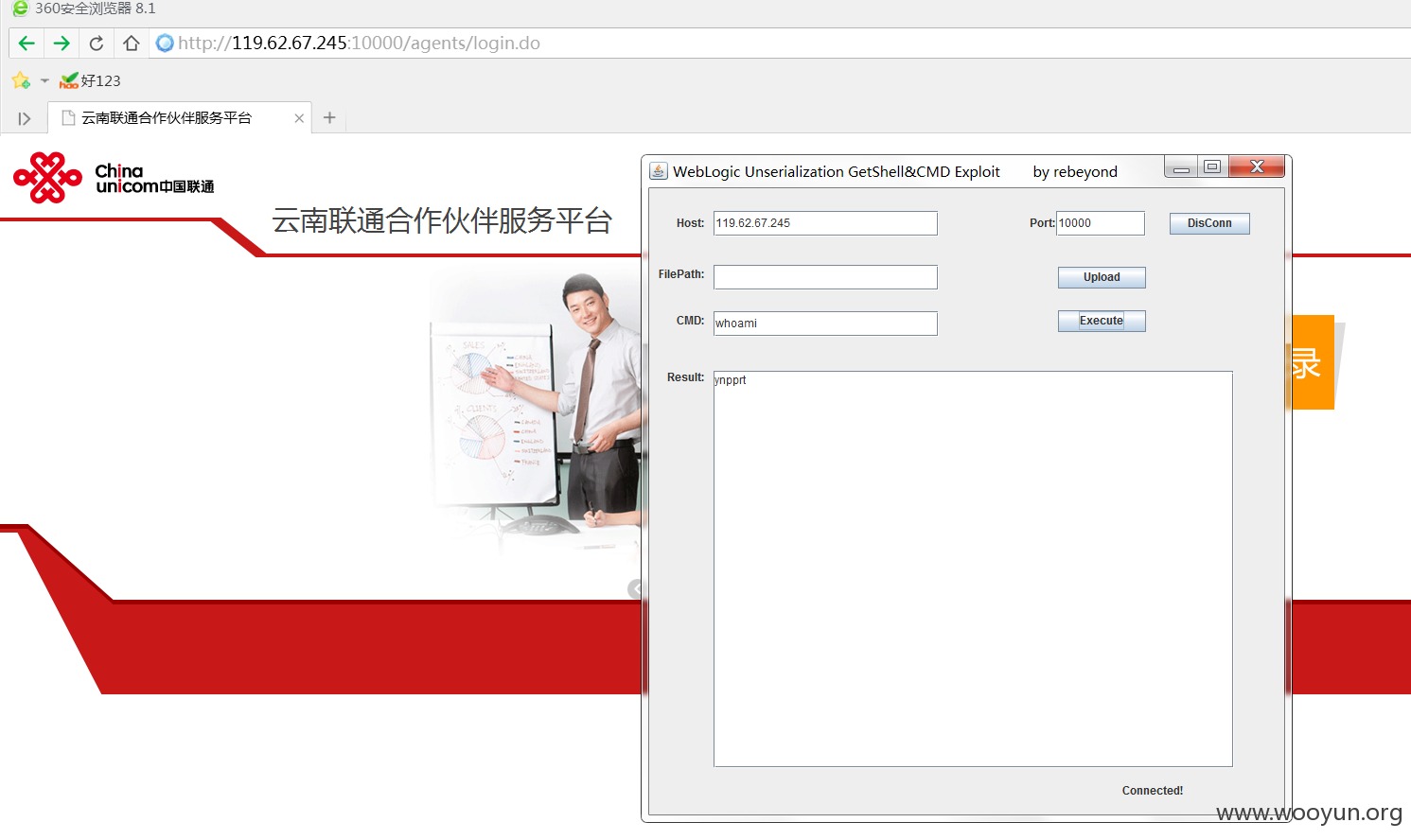Click the site security icon in address bar
The image size is (1411, 840).
pos(165,44)
